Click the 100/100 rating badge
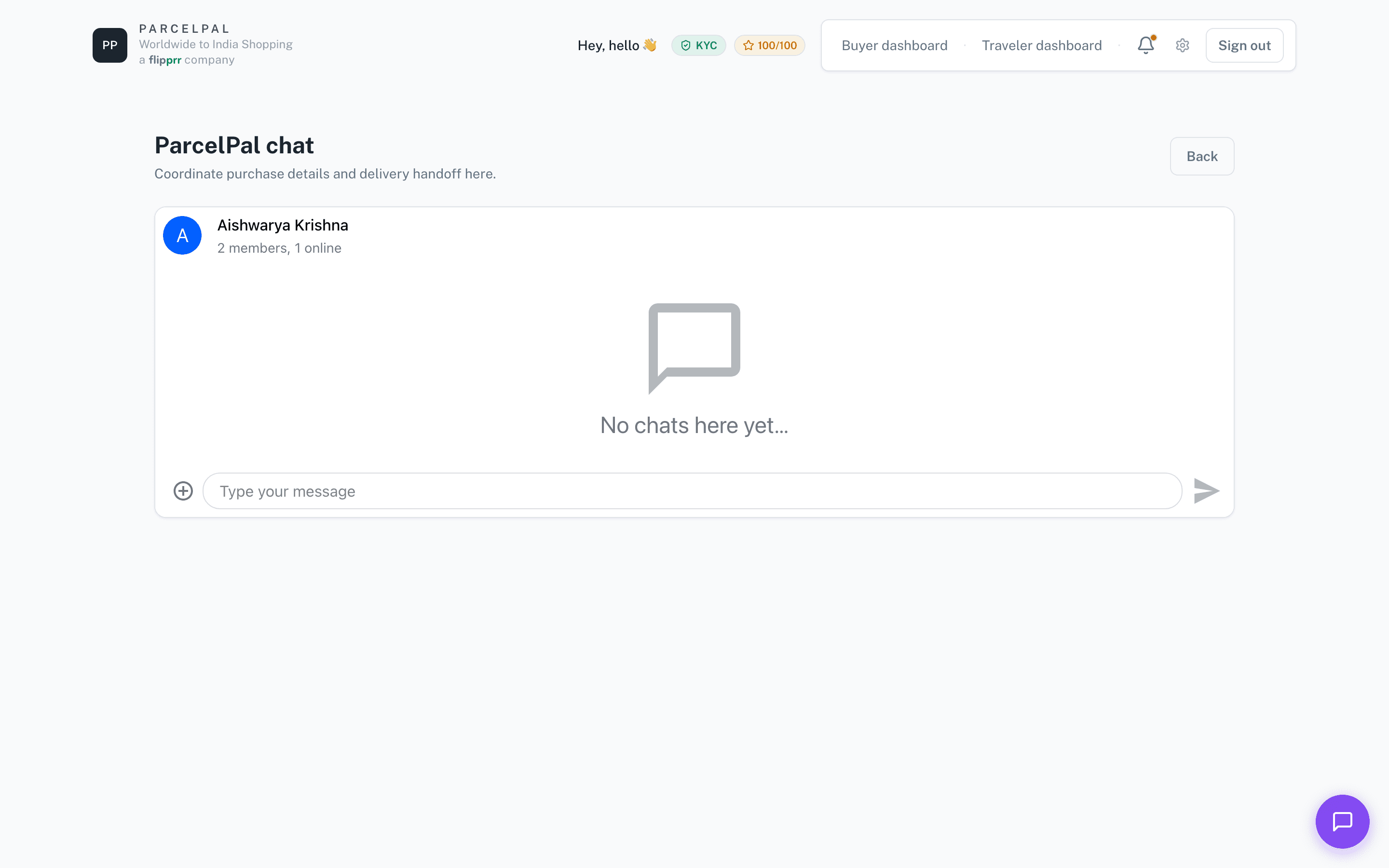1389x868 pixels. point(770,45)
